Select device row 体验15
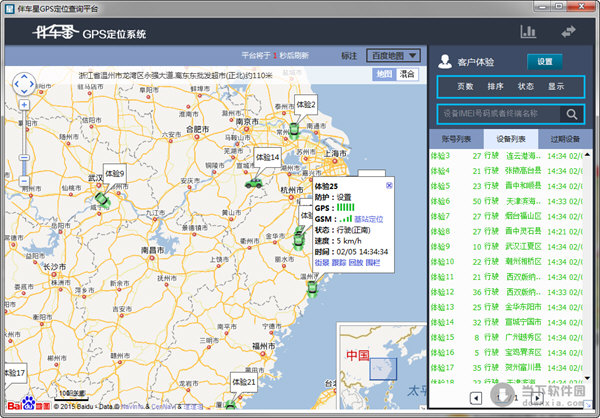Screen dimensions: 600x418 (506, 338)
